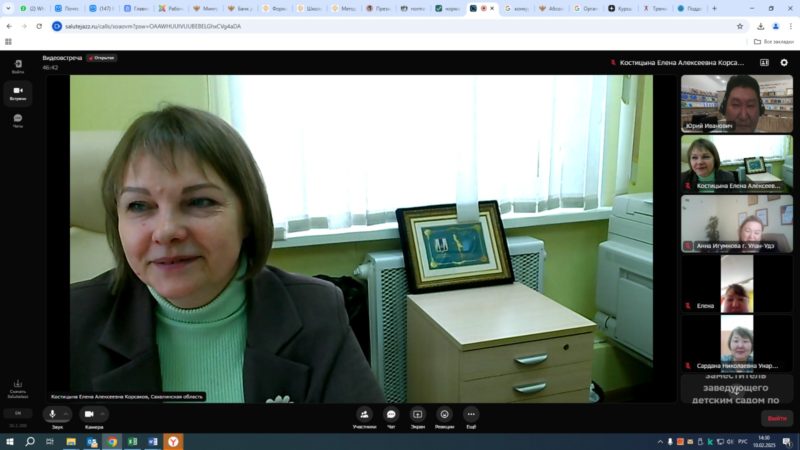This screenshot has width=800, height=450.
Task: Open Outlook from the taskbar
Action: 92,442
